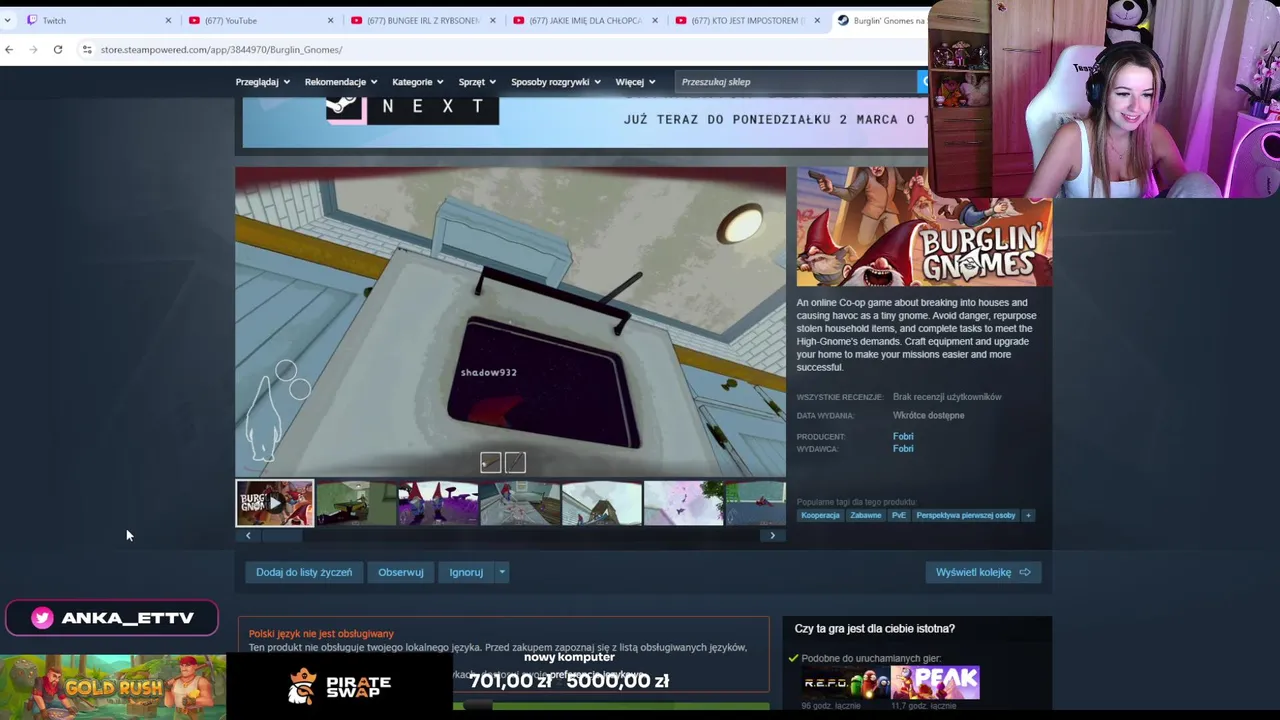Click the Zabawne tag
This screenshot has width=1280, height=720.
(x=866, y=515)
